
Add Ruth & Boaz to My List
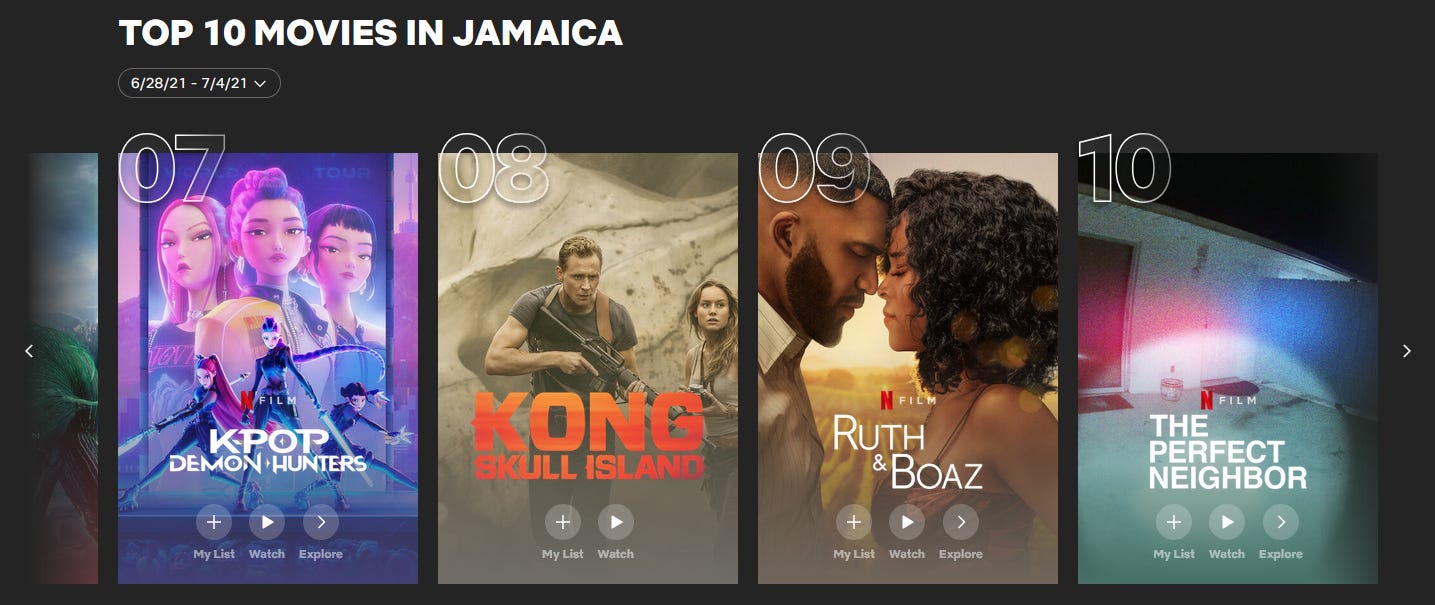point(853,522)
